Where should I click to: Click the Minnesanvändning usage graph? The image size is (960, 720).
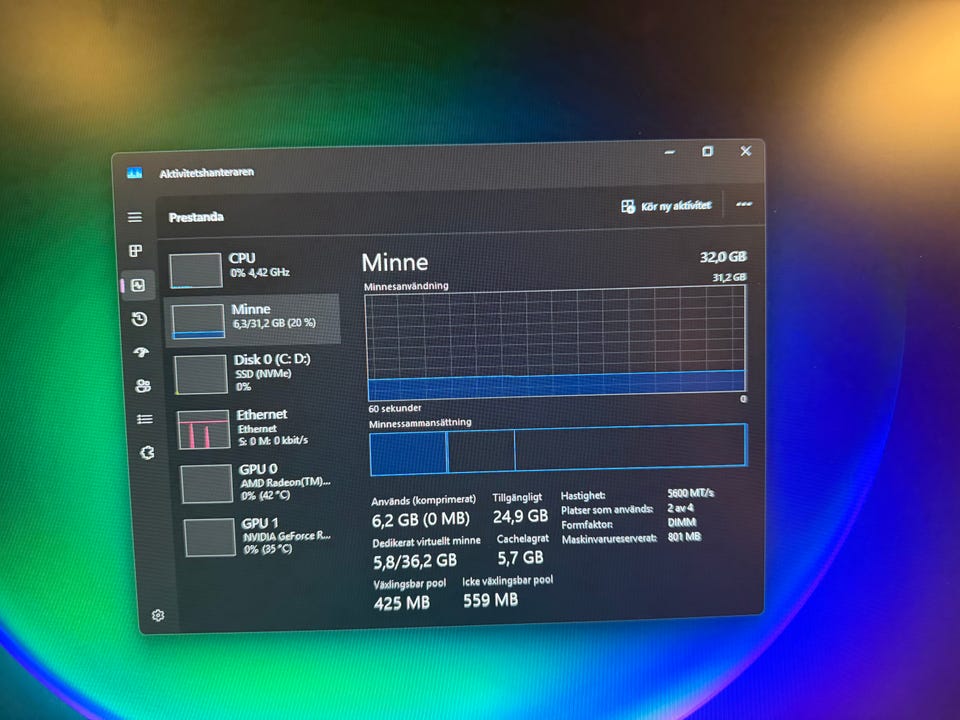tap(556, 344)
